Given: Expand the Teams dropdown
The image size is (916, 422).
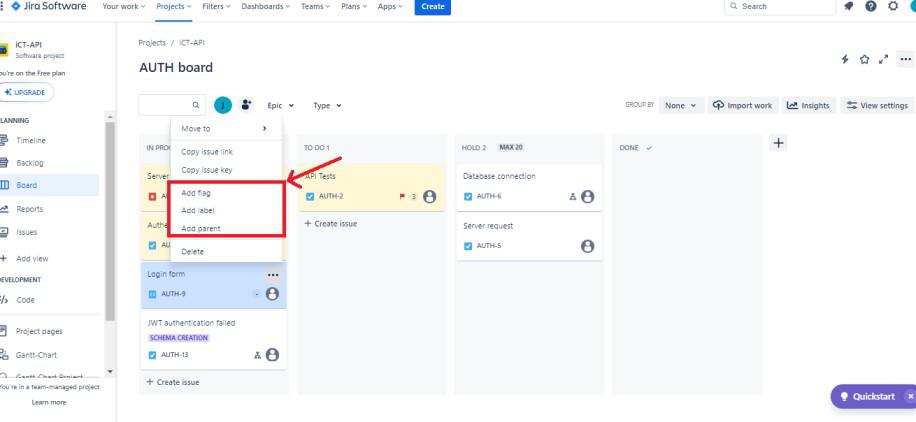Looking at the screenshot, I should click(315, 6).
